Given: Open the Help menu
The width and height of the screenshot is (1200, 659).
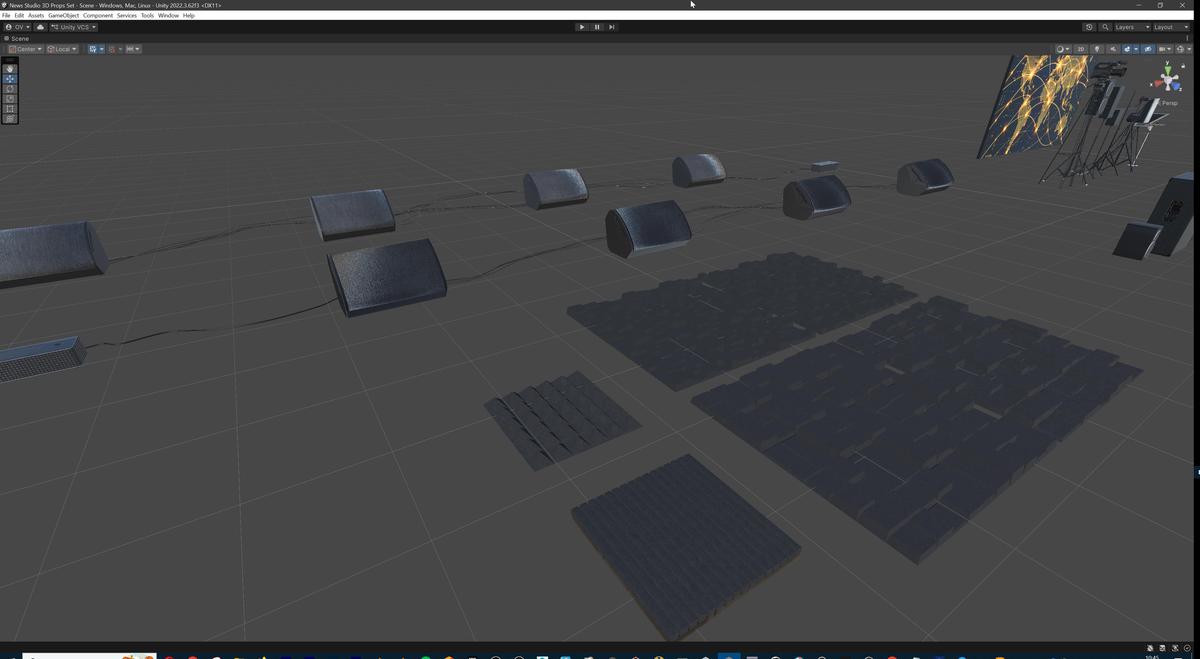Looking at the screenshot, I should click(189, 16).
